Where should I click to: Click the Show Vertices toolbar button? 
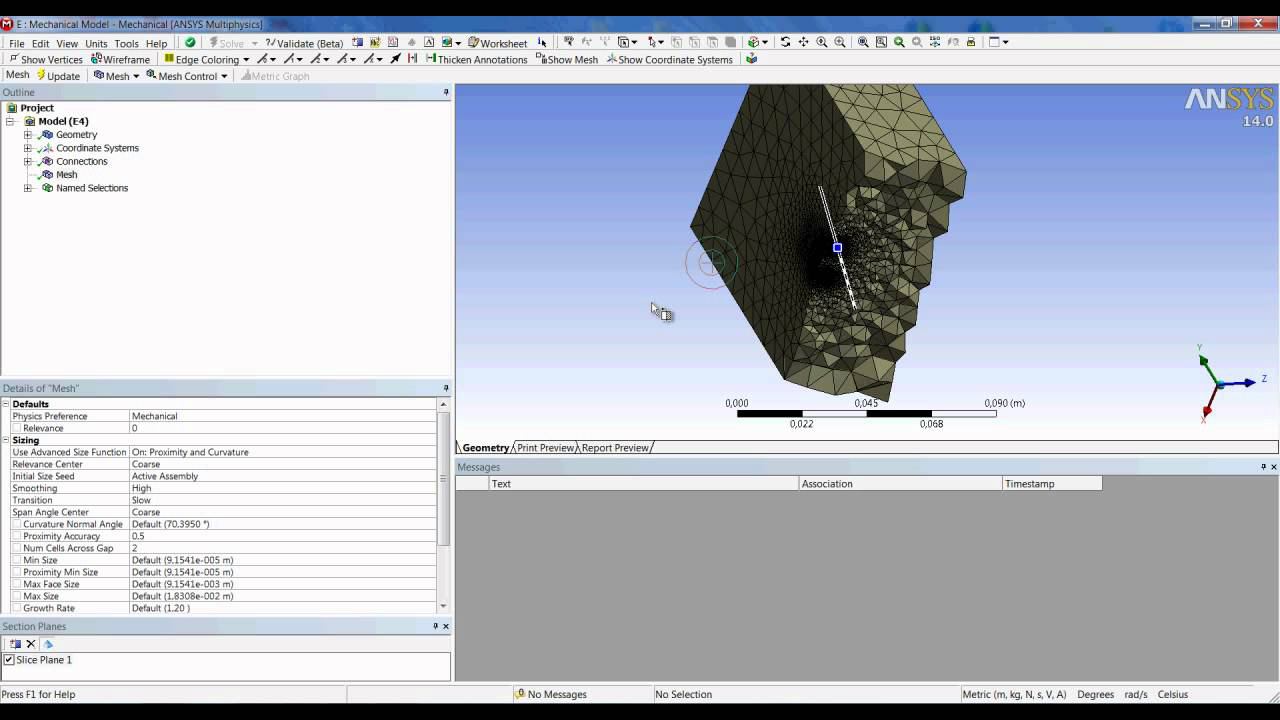[x=46, y=60]
